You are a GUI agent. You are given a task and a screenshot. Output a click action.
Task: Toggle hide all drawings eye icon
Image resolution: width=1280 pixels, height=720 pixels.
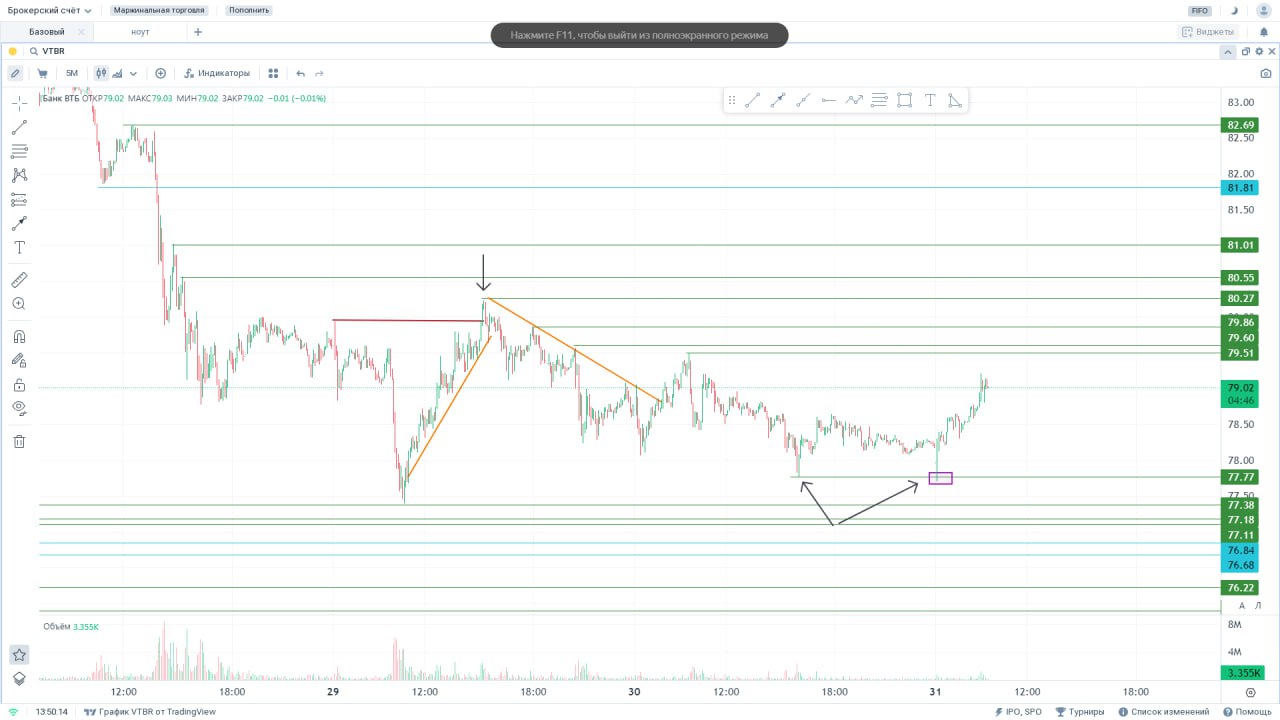(19, 407)
